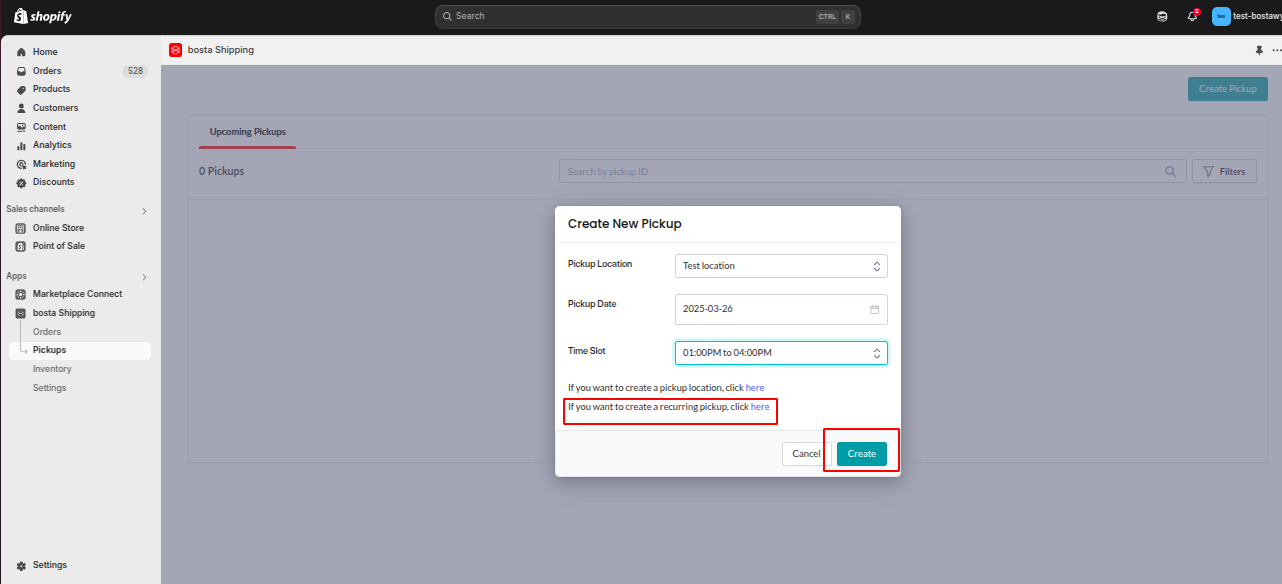1282x584 pixels.
Task: Open Analytics in the sidebar
Action: pyautogui.click(x=52, y=145)
